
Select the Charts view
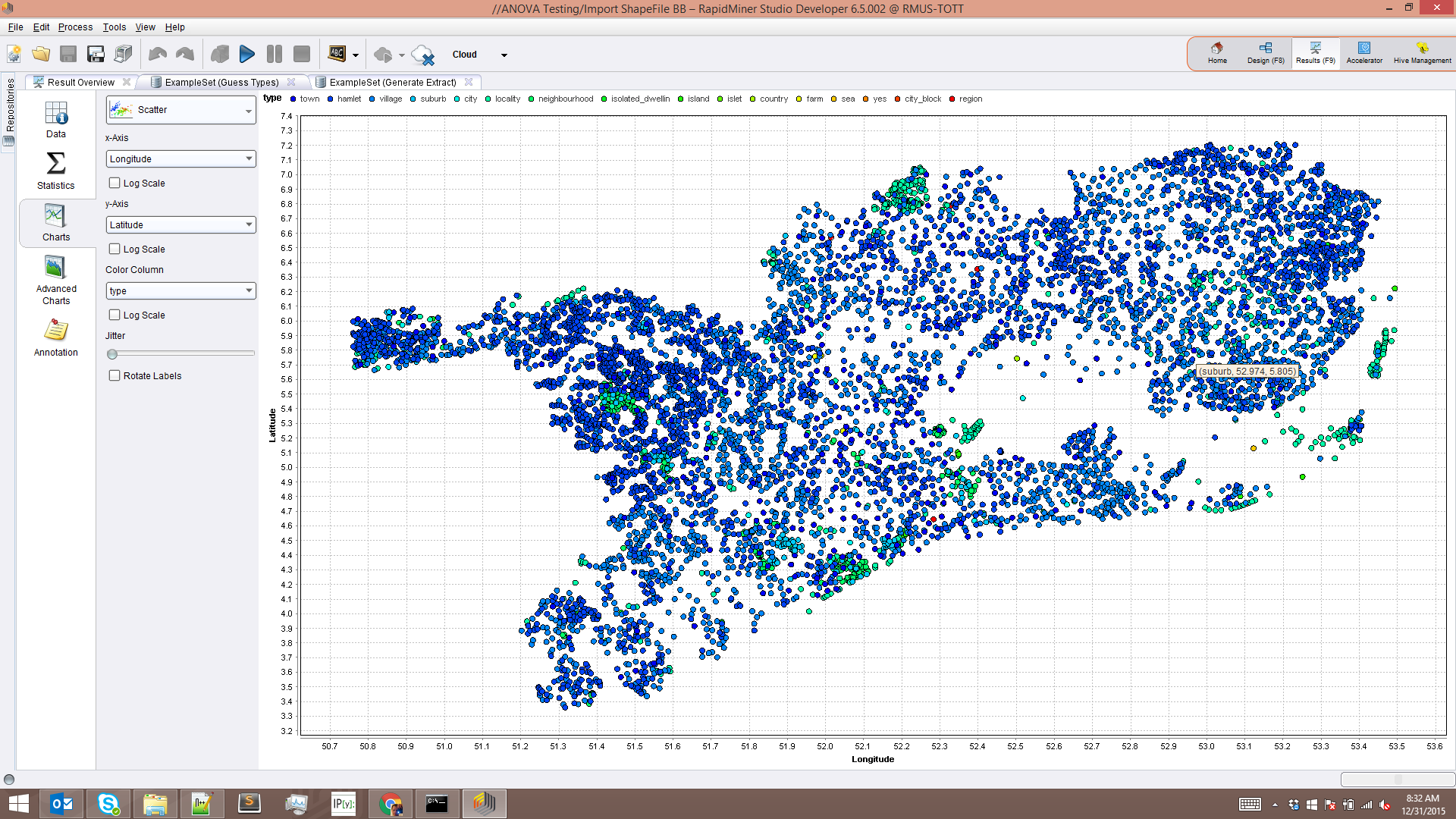tap(56, 223)
